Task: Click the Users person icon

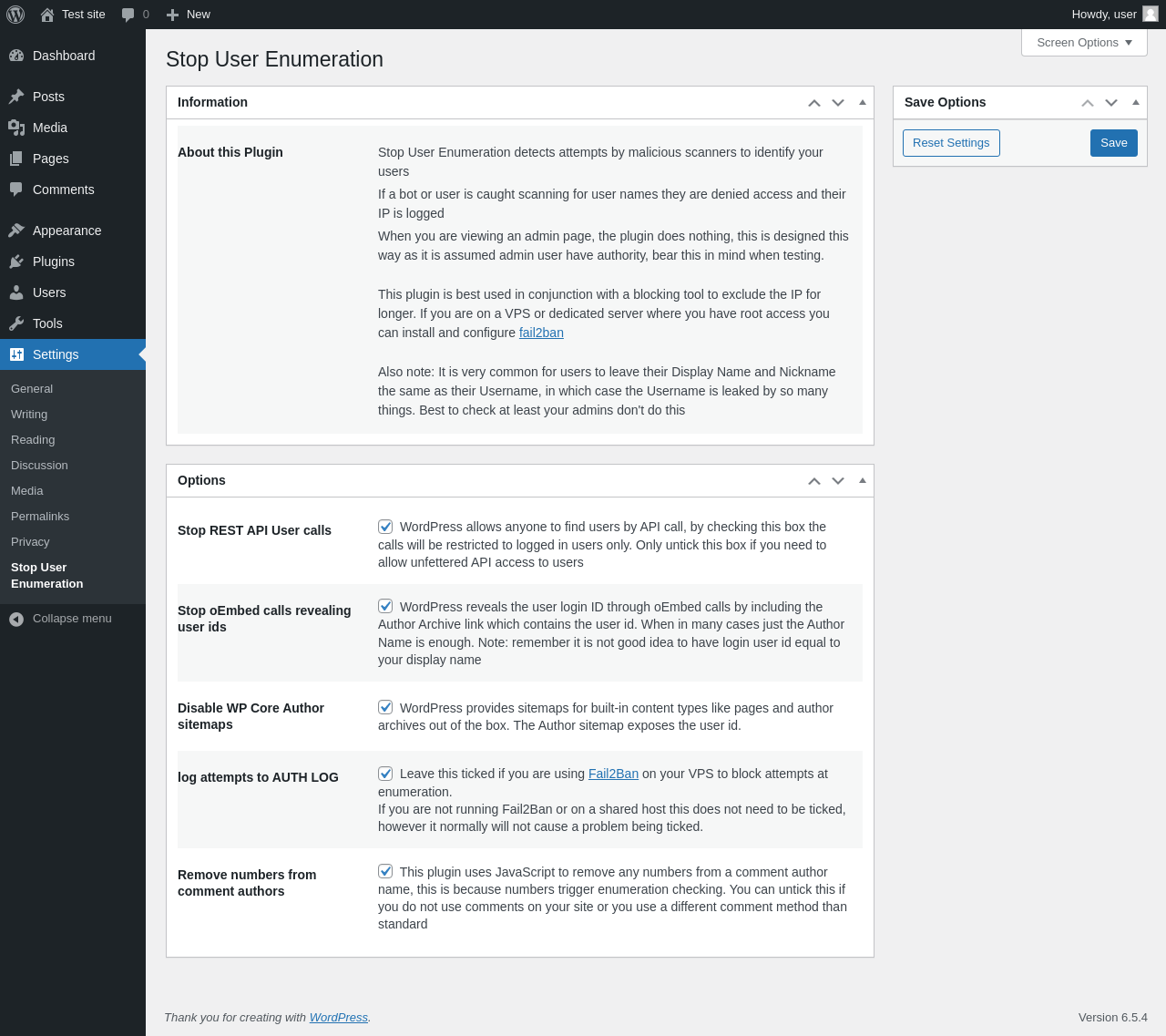Action: (16, 292)
